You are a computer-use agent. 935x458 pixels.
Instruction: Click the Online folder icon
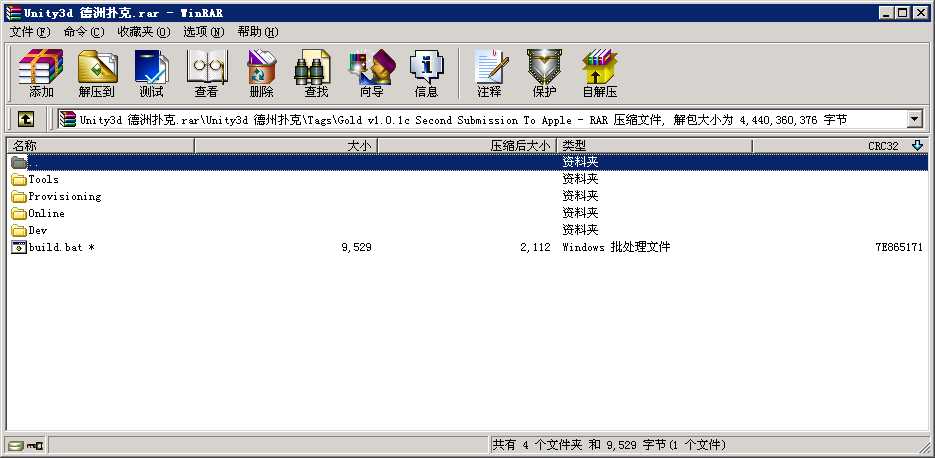pos(19,213)
